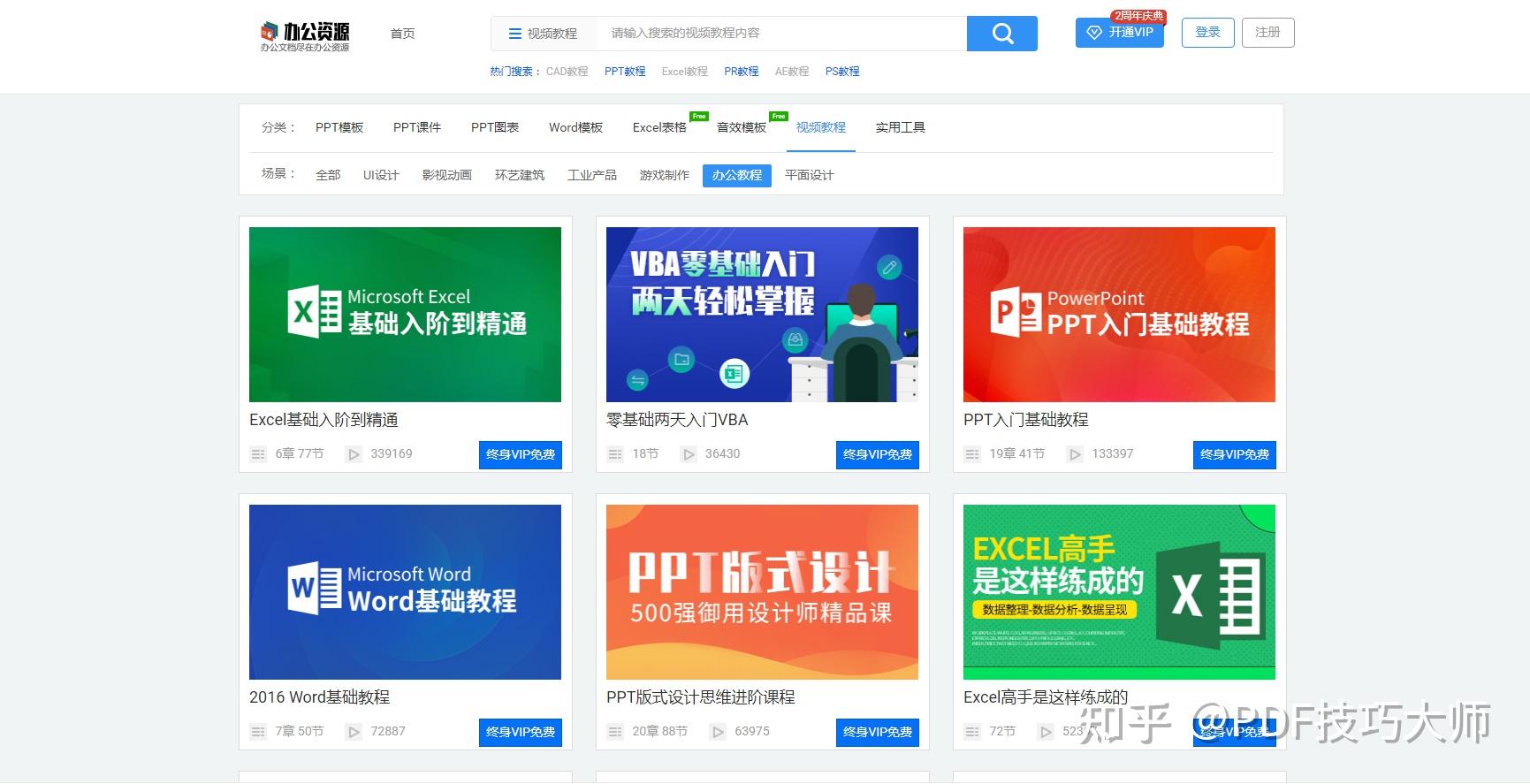Click the 注册 button

click(1267, 33)
